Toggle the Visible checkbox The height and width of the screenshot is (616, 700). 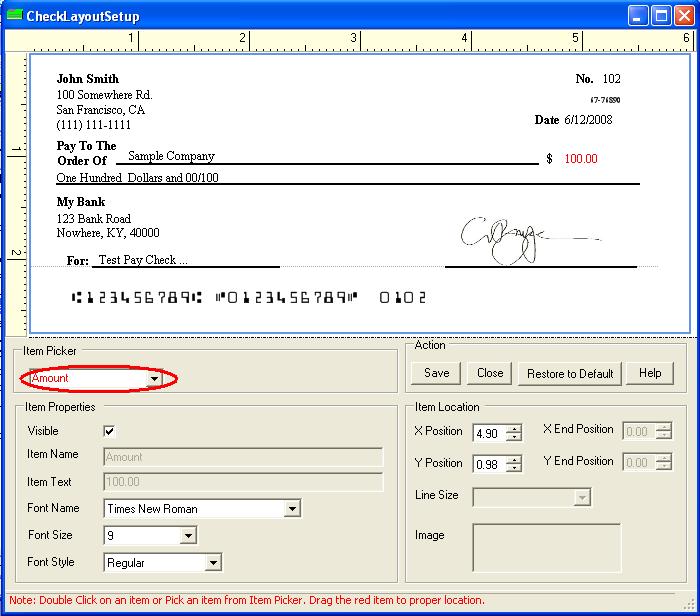click(110, 431)
